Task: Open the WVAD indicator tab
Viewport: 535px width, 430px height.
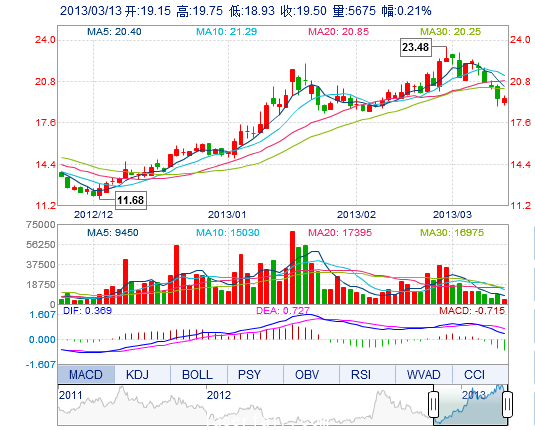Action: point(424,374)
